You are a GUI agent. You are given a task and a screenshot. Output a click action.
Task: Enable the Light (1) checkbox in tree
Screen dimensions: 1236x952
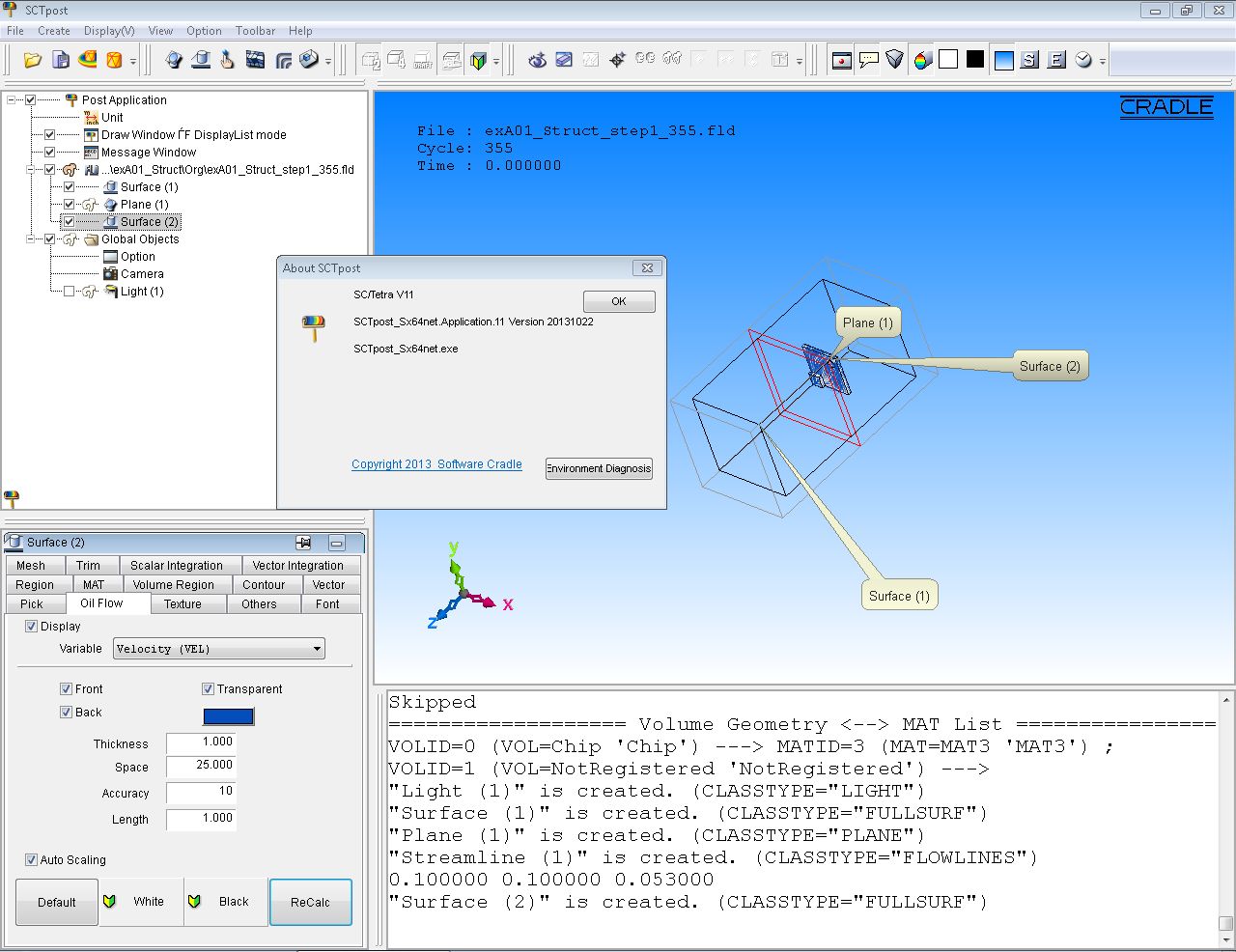pyautogui.click(x=69, y=292)
